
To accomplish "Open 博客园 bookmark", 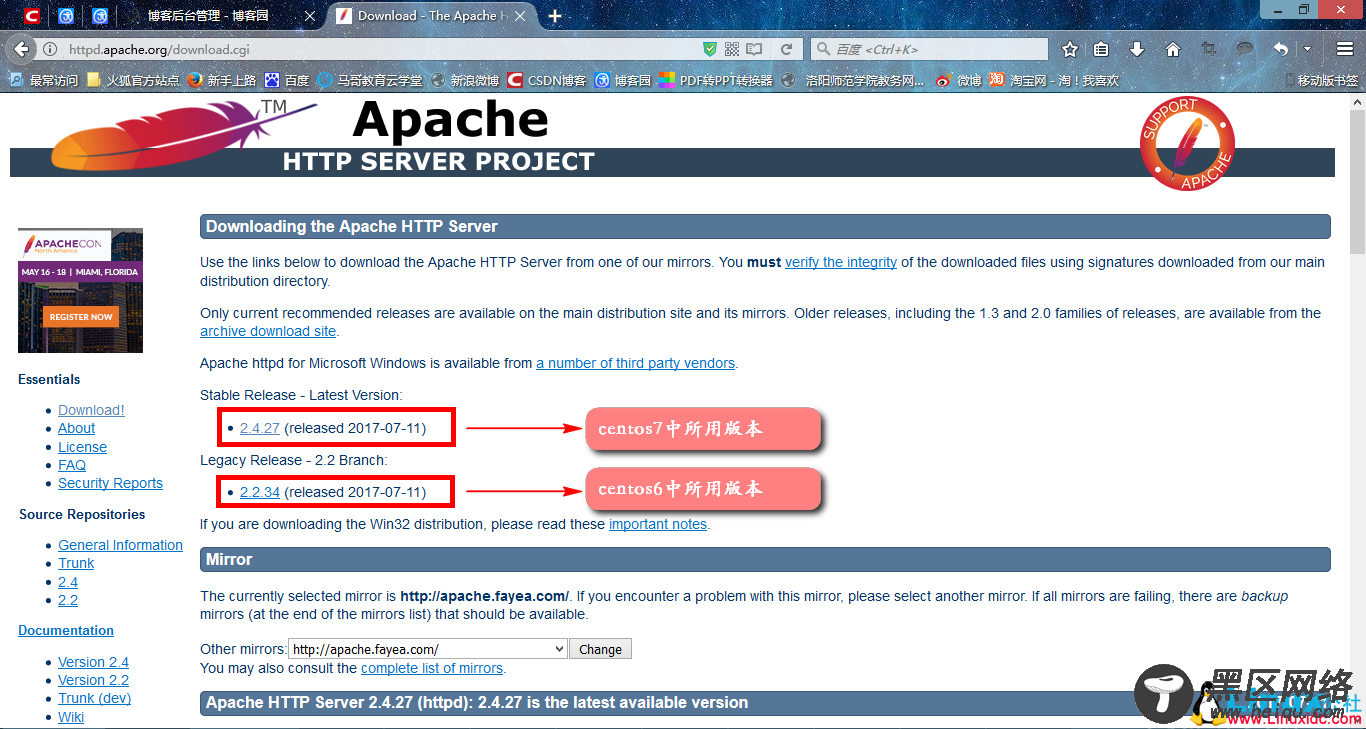I will [x=622, y=80].
